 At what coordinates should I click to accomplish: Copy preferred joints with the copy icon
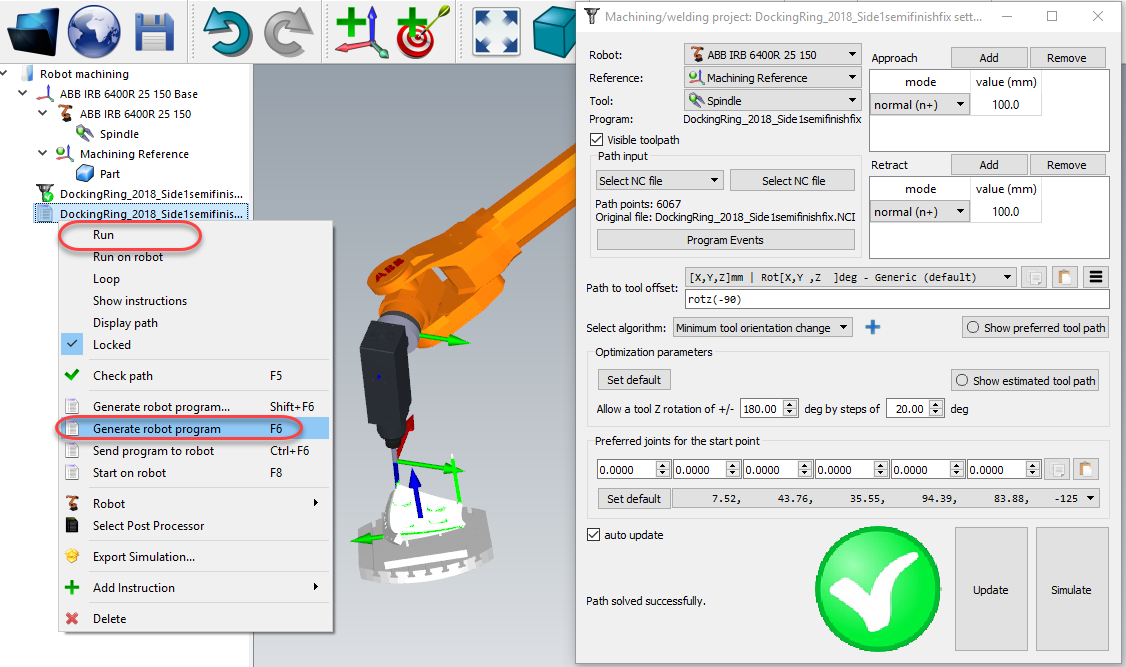(x=1057, y=470)
